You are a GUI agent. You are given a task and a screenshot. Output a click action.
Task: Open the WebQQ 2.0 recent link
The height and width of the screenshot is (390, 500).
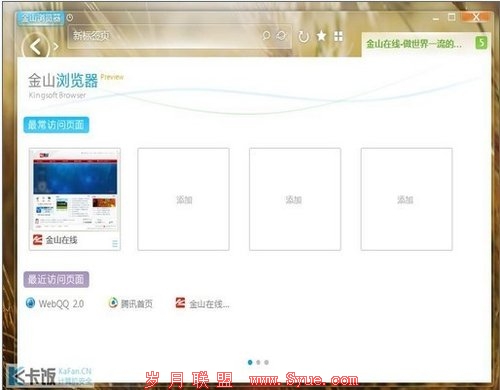(55, 304)
